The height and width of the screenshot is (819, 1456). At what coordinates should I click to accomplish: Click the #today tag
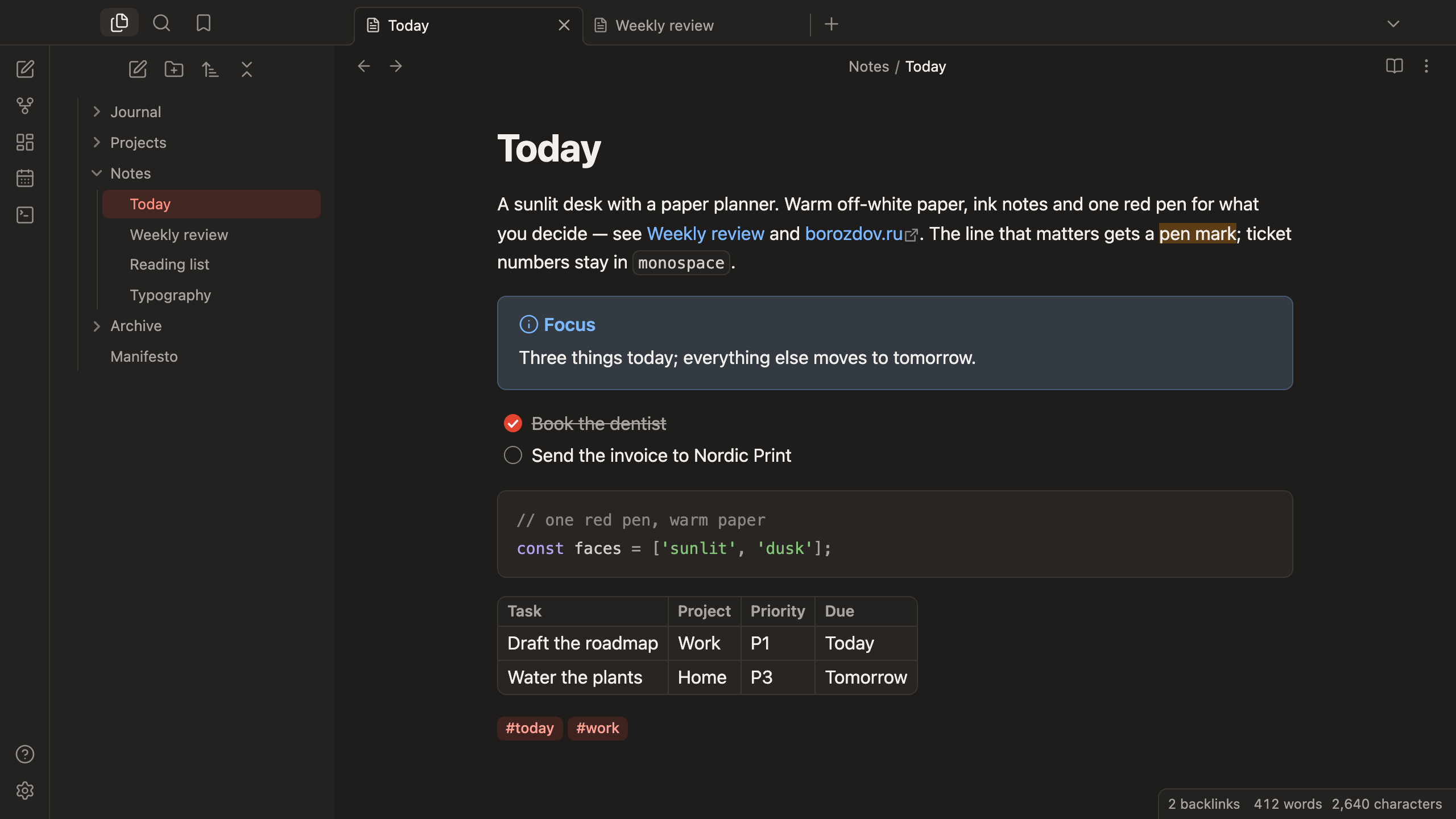[x=530, y=728]
